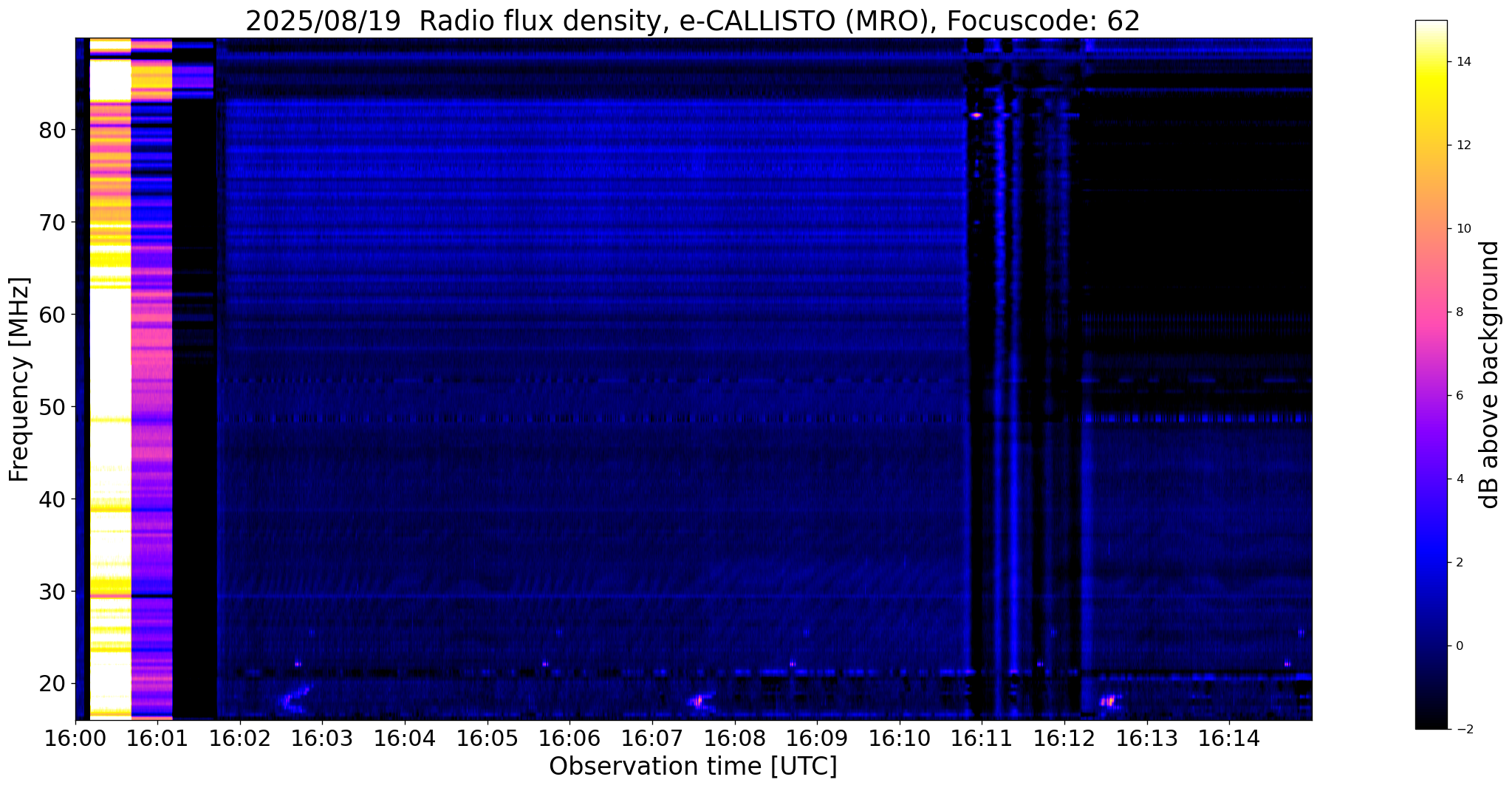Click the pink burst at 18 MHz near 16:12:30
This screenshot has width=1512, height=788.
1108,701
